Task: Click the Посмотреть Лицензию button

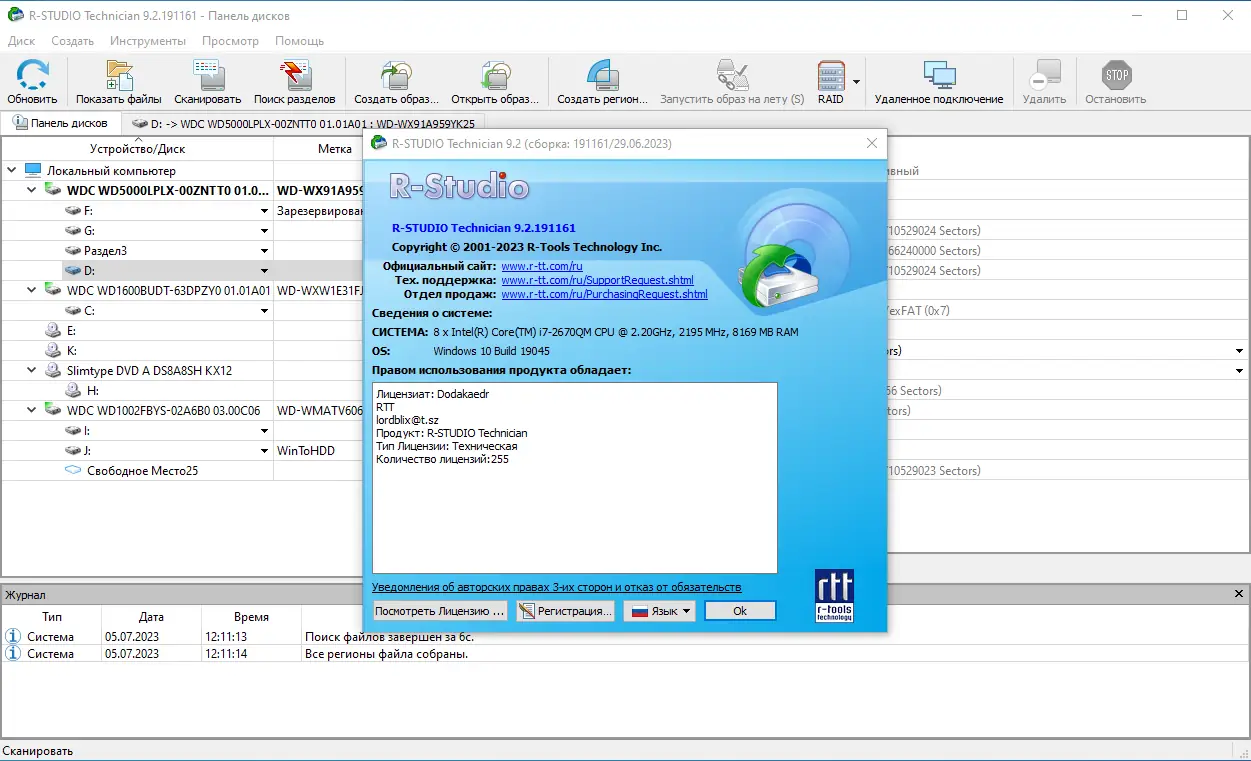Action: 442,610
